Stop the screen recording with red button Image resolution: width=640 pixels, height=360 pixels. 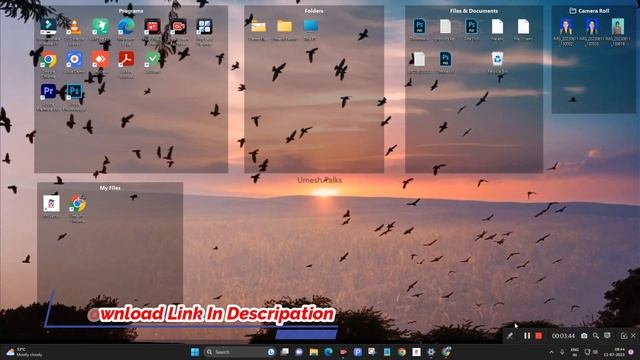(539, 336)
